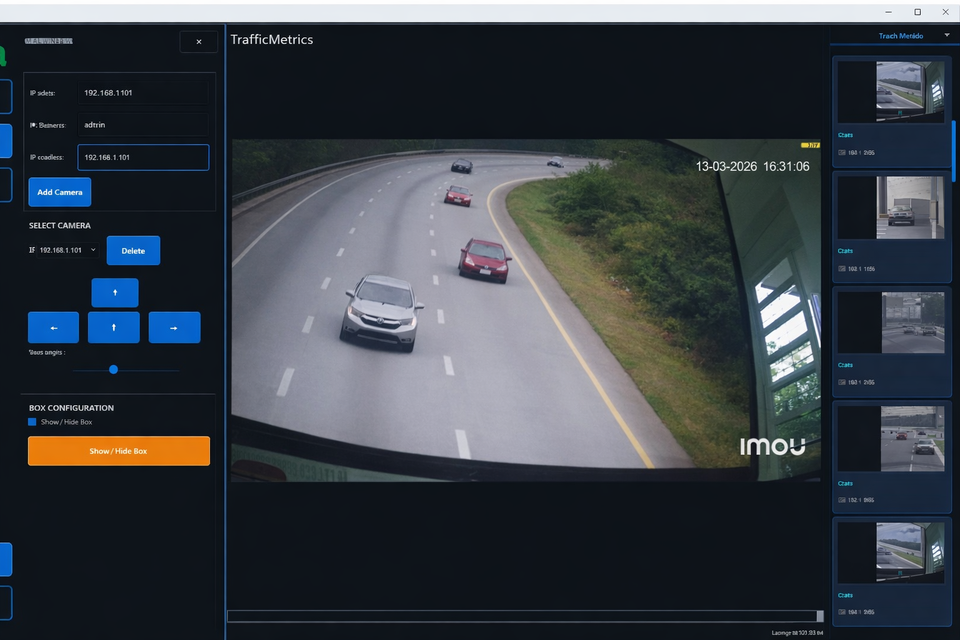Toggle the Show / Hide Box checkbox
The image size is (960, 640).
32,422
